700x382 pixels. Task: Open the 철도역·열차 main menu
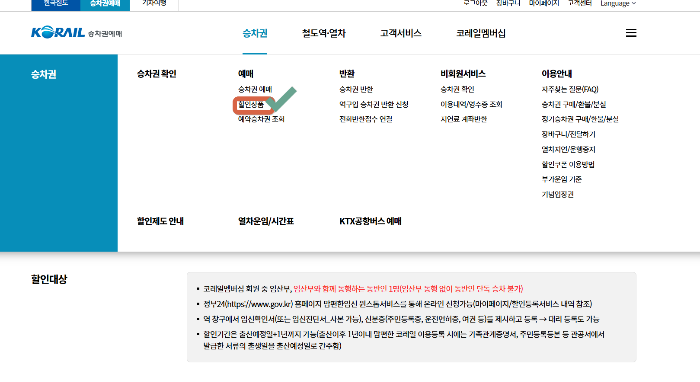pos(324,33)
